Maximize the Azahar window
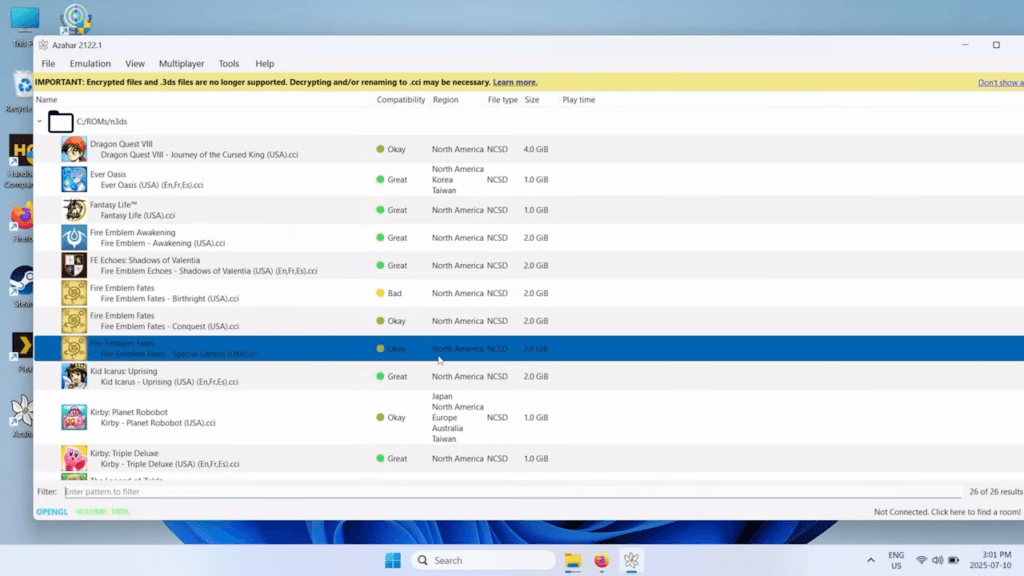1024x576 pixels. click(x=996, y=45)
